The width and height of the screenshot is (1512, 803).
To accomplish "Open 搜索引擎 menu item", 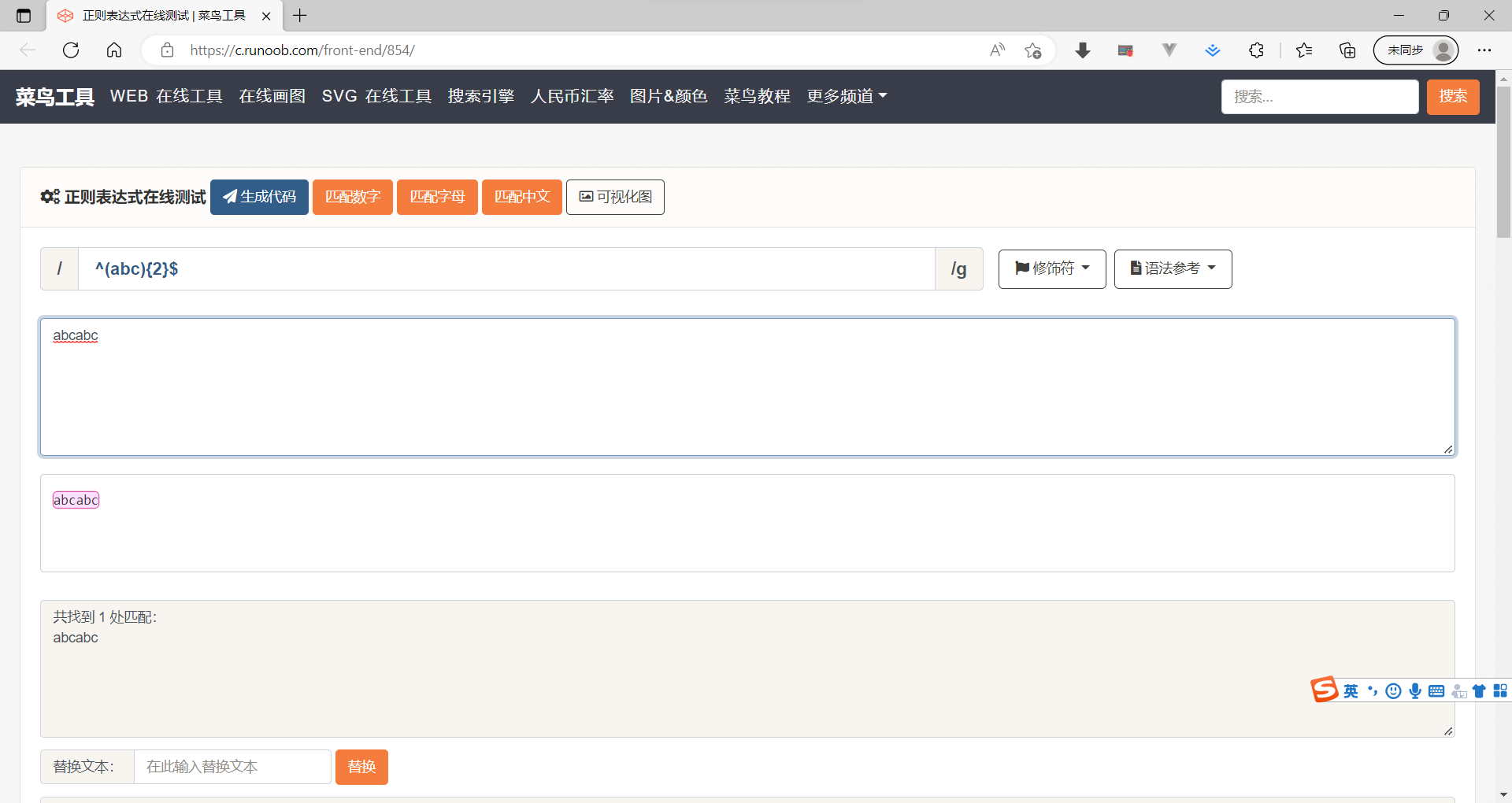I will (x=481, y=96).
